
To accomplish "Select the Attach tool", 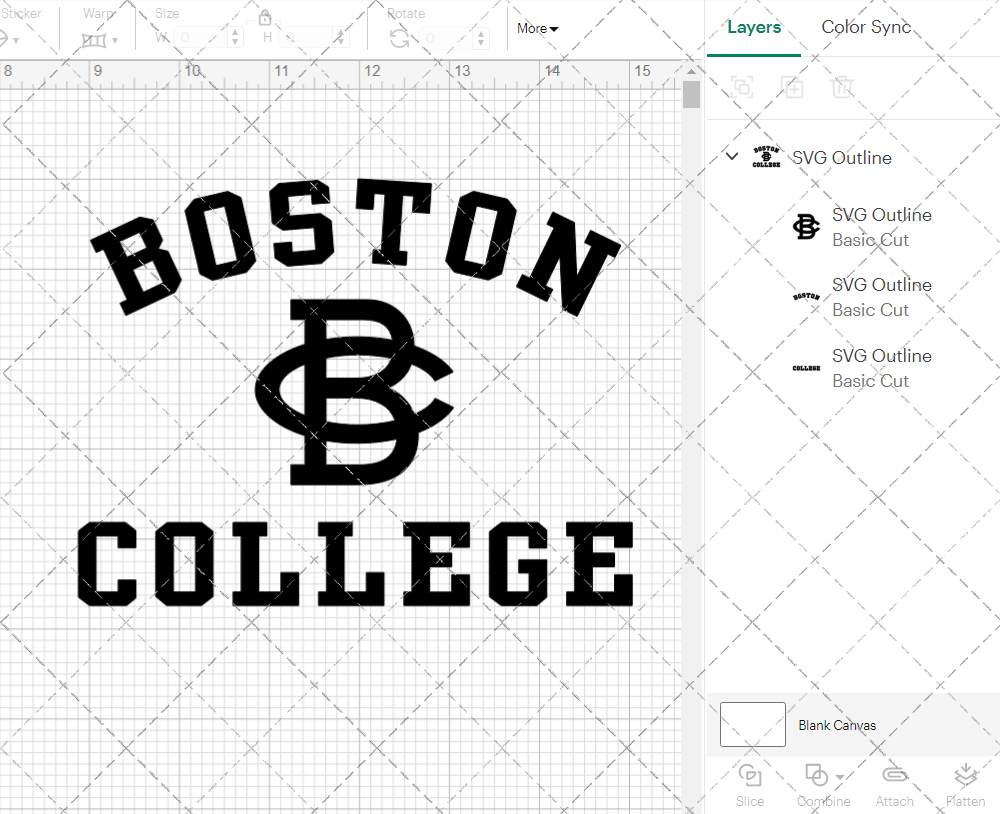I will [894, 784].
